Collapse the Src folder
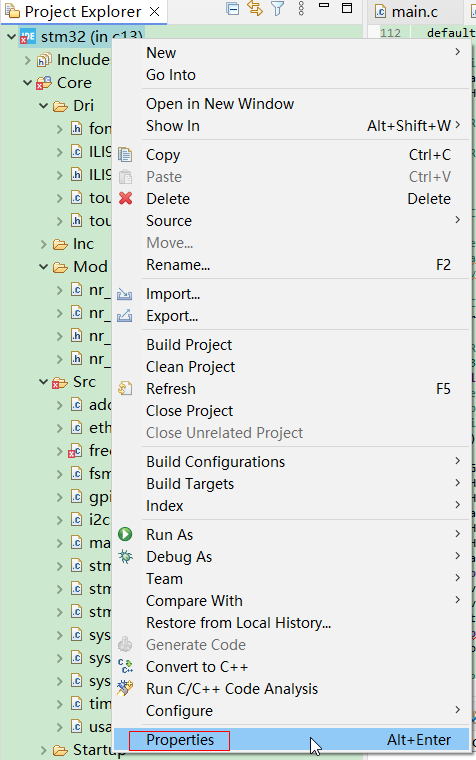The image size is (476, 760). [44, 382]
